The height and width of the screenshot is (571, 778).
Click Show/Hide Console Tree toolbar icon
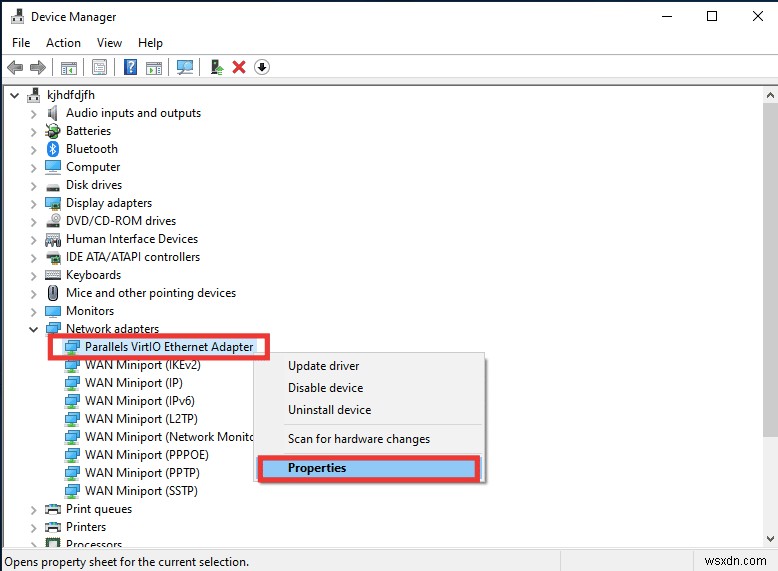(x=68, y=67)
